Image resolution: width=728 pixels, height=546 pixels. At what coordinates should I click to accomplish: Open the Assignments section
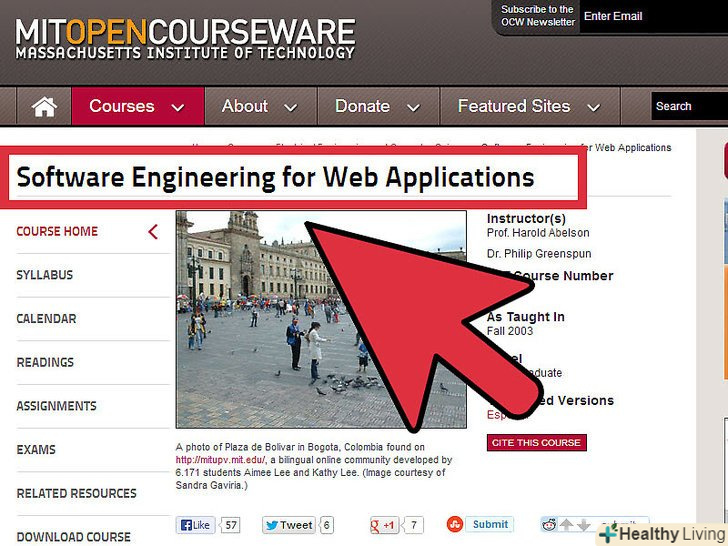pos(57,406)
